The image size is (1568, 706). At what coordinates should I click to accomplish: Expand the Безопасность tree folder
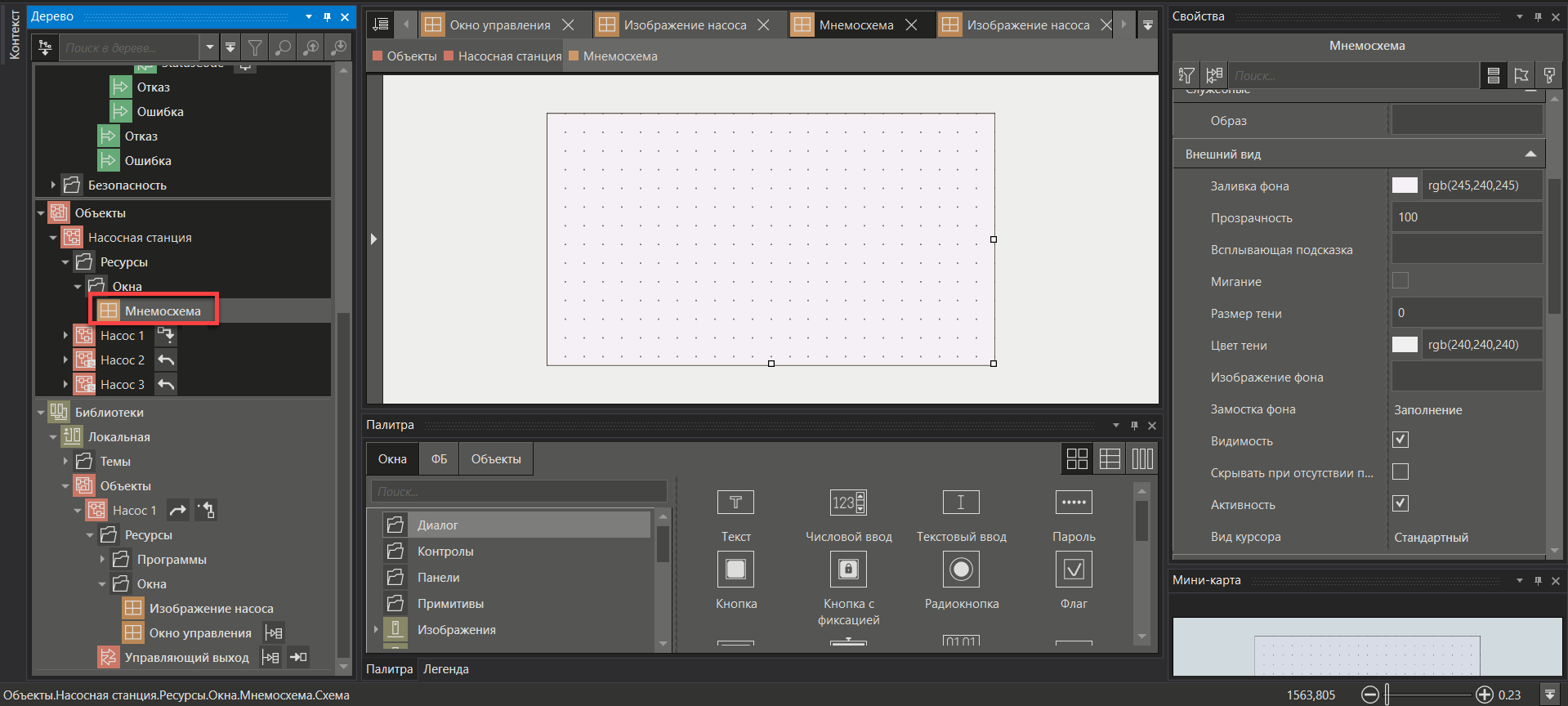click(x=53, y=185)
